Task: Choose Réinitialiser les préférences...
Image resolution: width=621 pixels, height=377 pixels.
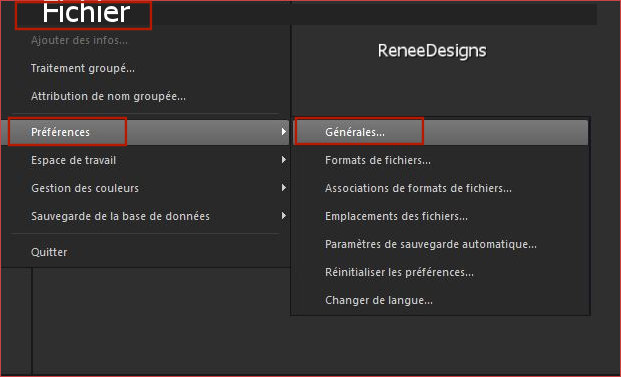Action: [399, 272]
